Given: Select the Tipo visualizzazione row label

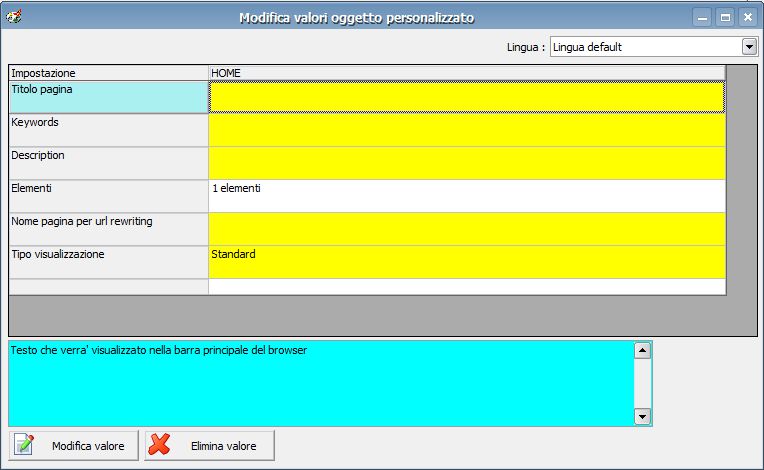Looking at the screenshot, I should (x=109, y=263).
